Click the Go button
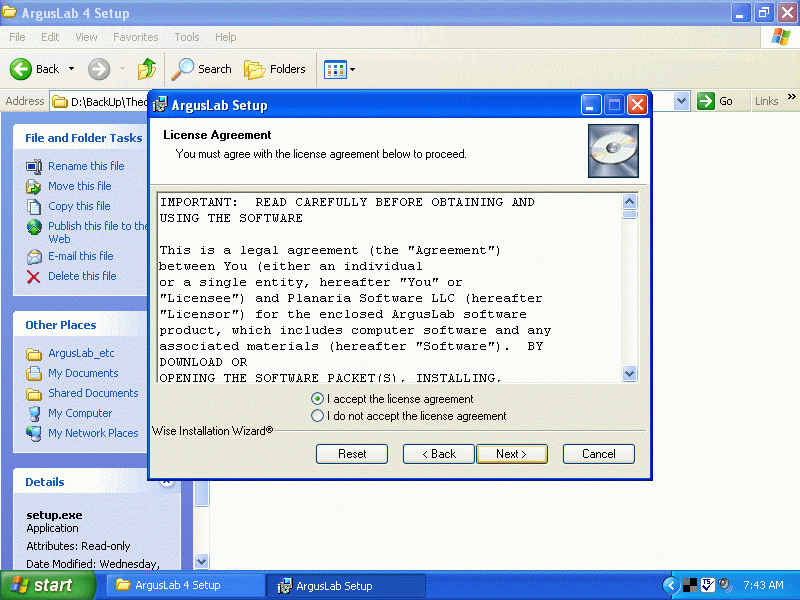The width and height of the screenshot is (800, 600). point(715,101)
